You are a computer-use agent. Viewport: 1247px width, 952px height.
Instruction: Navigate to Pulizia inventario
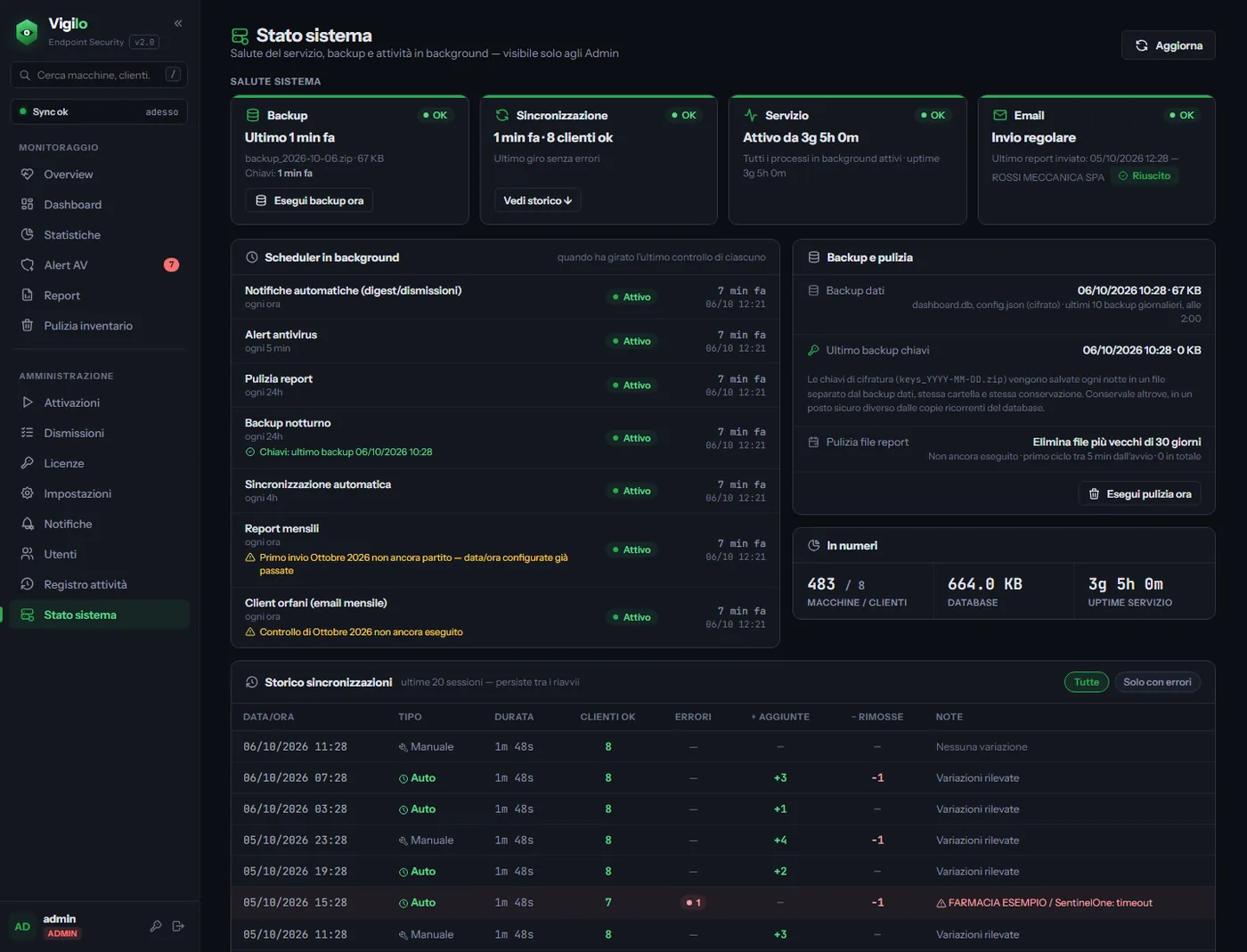click(99, 326)
